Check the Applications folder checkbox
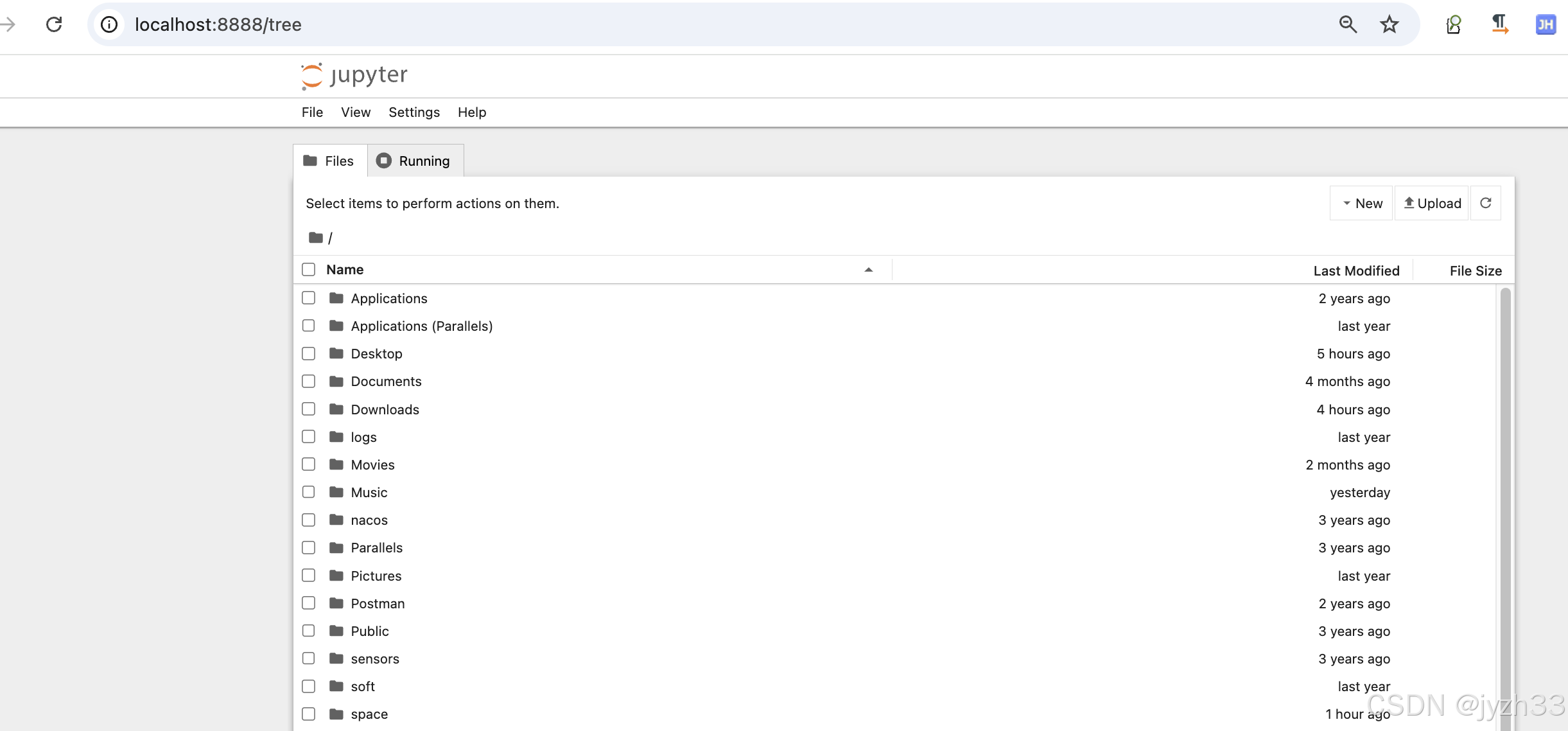The width and height of the screenshot is (1568, 731). (309, 298)
